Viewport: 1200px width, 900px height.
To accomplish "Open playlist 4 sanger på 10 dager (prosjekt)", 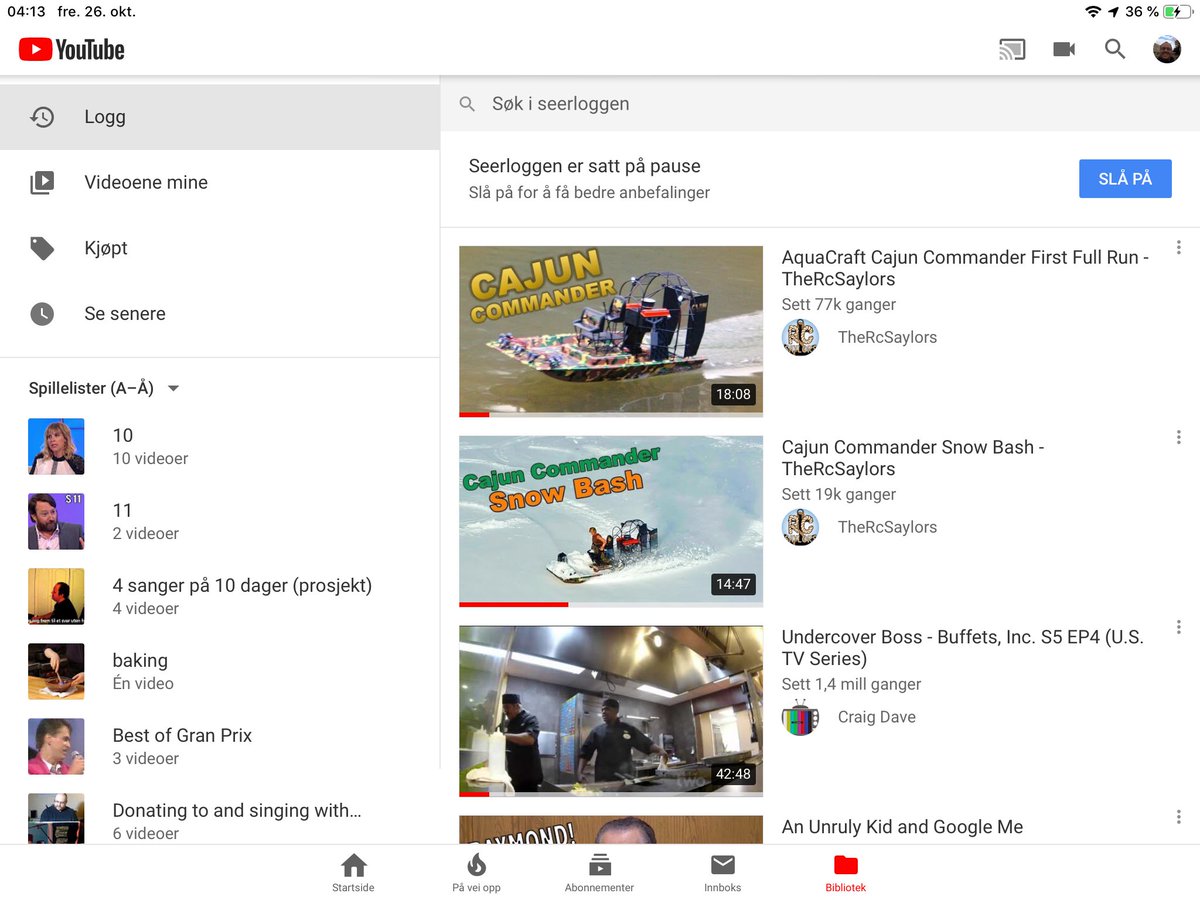I will pos(220,596).
